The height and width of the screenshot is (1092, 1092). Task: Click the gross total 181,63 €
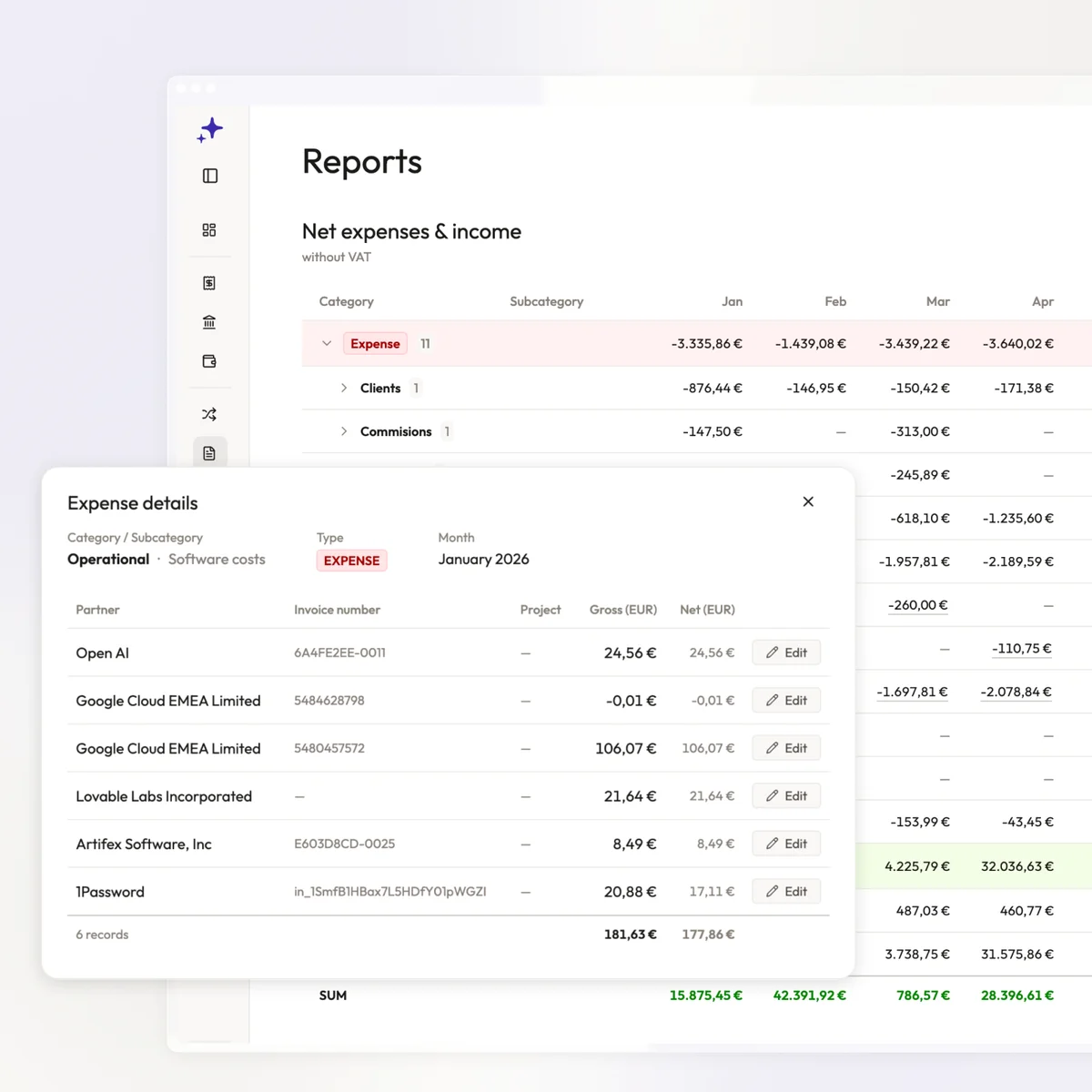[x=630, y=935]
